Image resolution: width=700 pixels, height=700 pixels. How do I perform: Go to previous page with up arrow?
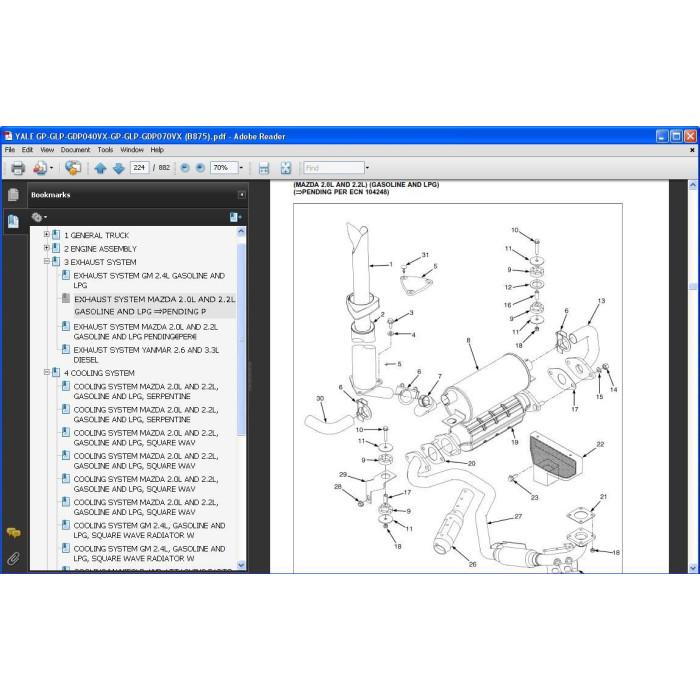coord(100,168)
